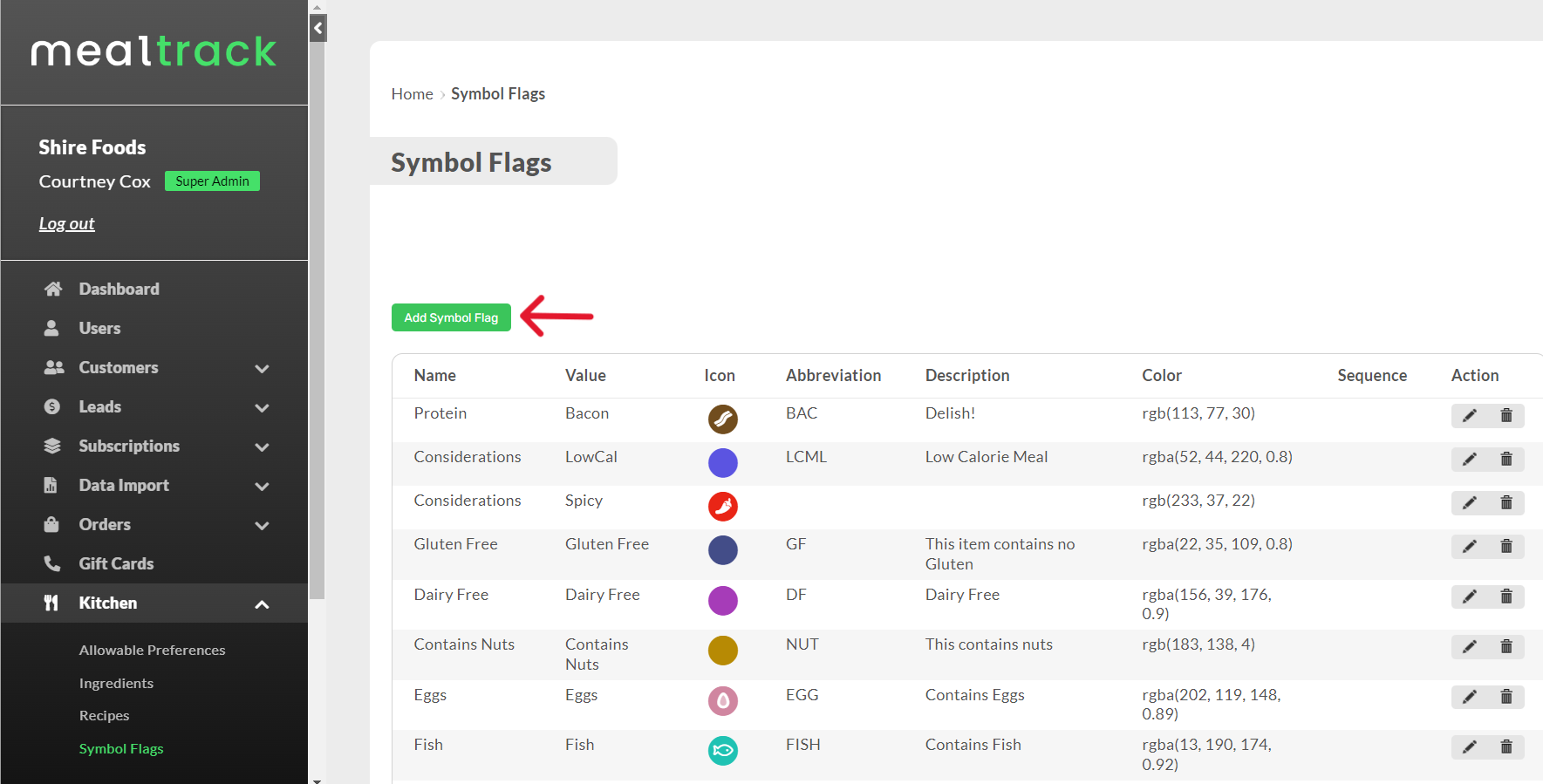Screen dimensions: 1543x784
Task: Click the Bacon brown icon
Action: 723,419
